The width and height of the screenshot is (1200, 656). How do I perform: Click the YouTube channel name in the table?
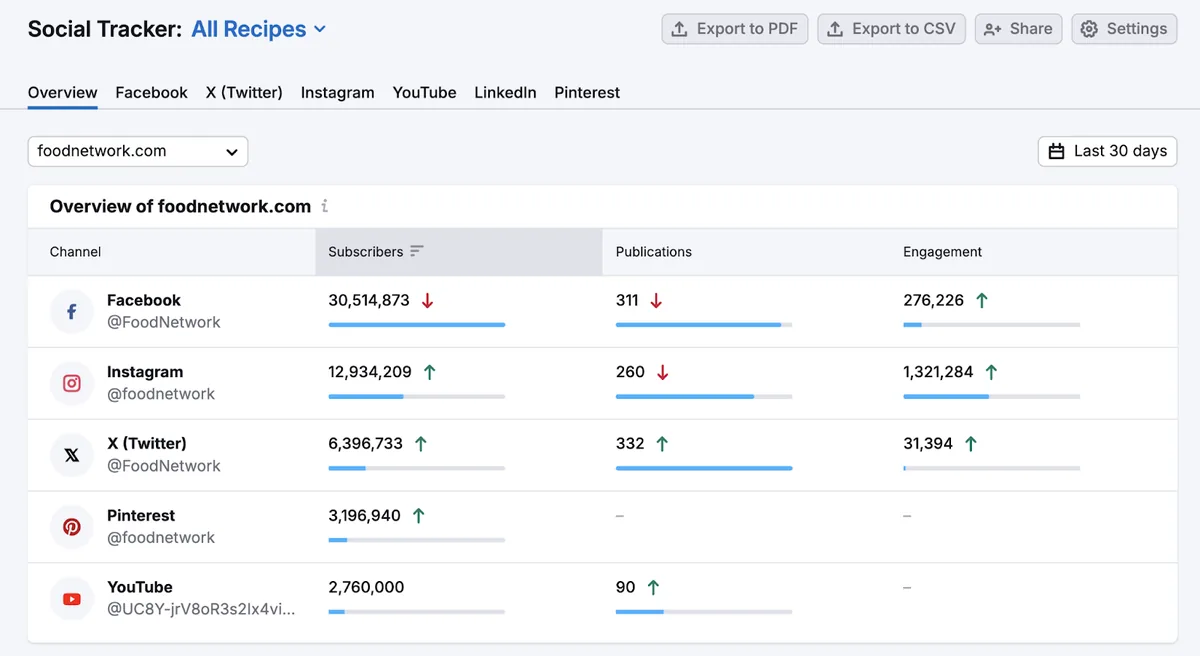pyautogui.click(x=140, y=588)
